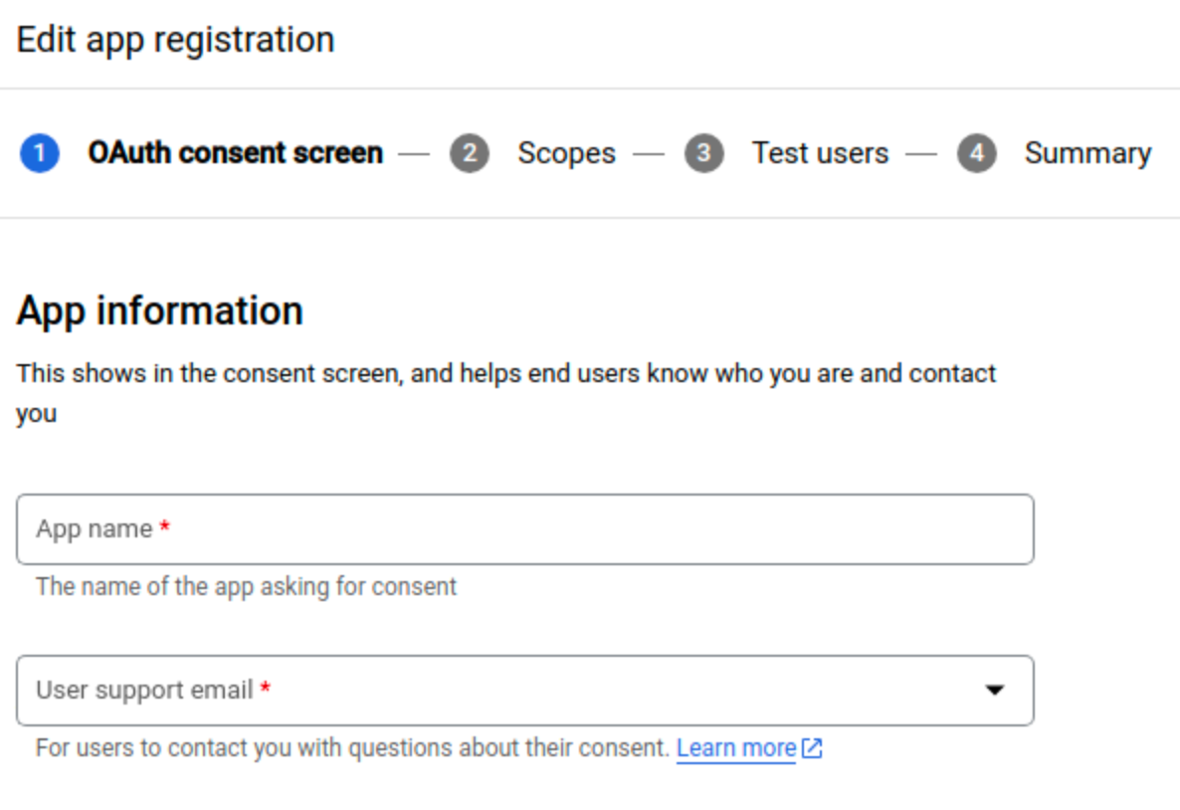The image size is (1180, 810).
Task: Switch to the Test users step
Action: click(820, 153)
